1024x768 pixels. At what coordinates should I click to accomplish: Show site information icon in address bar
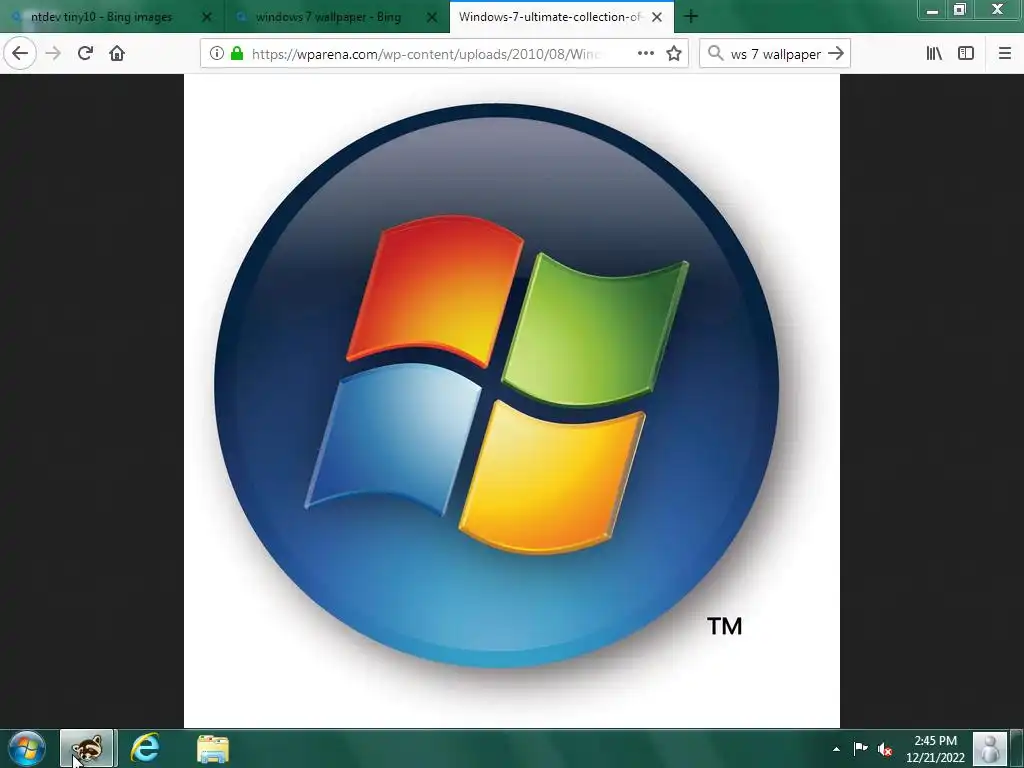[217, 54]
